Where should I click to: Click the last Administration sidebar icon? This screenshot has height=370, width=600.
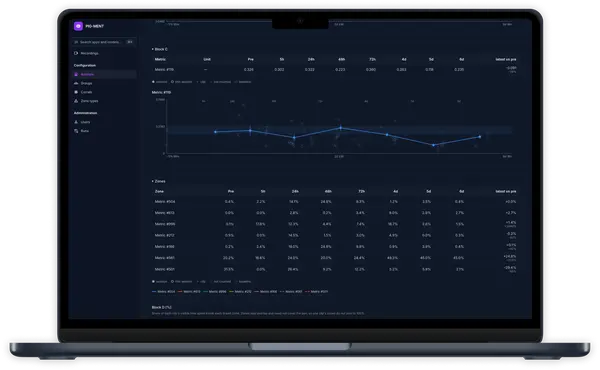pyautogui.click(x=76, y=131)
